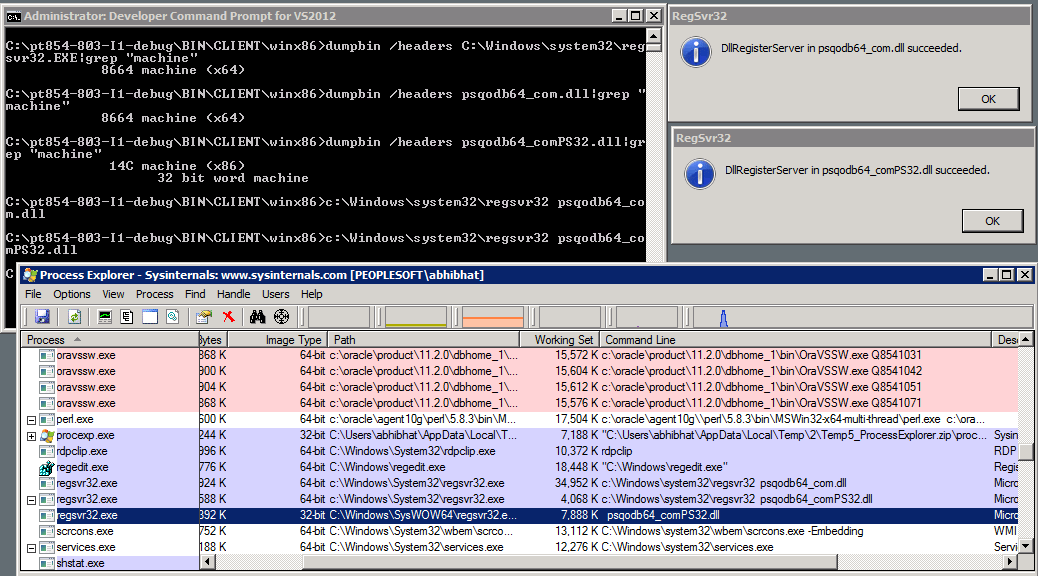1038x576 pixels.
Task: Click OK in the psqodb64_com.dll success dialog
Action: point(988,99)
